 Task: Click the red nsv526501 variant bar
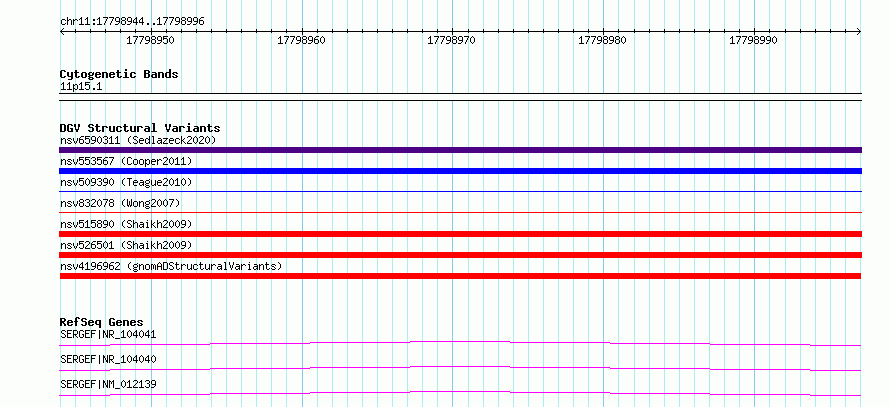pos(460,255)
